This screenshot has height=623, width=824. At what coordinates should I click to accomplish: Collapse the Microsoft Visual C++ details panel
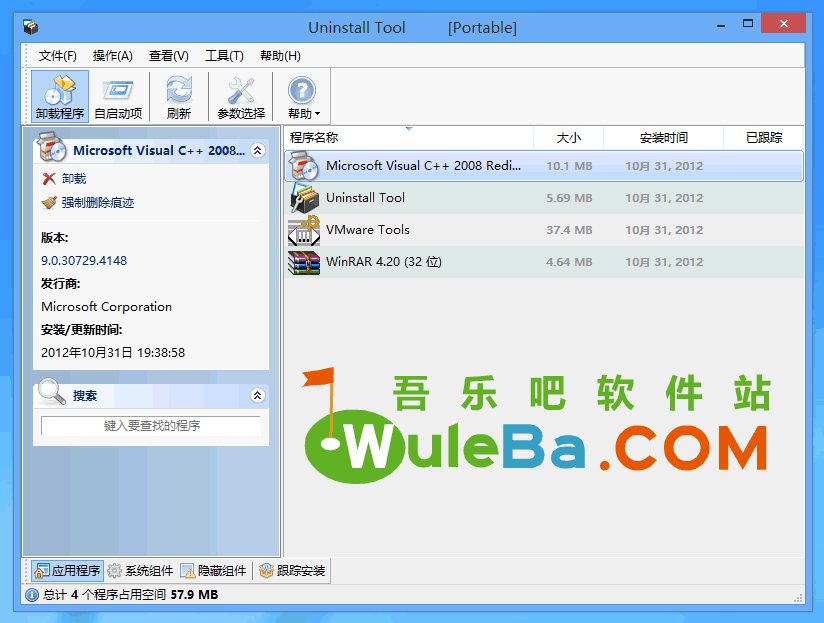(258, 151)
